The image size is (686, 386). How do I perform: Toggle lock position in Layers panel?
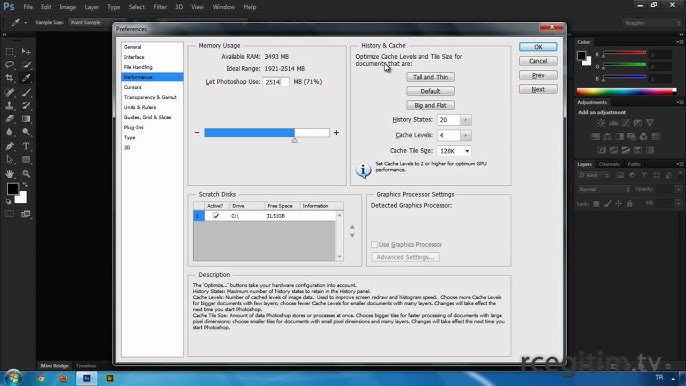click(x=619, y=204)
